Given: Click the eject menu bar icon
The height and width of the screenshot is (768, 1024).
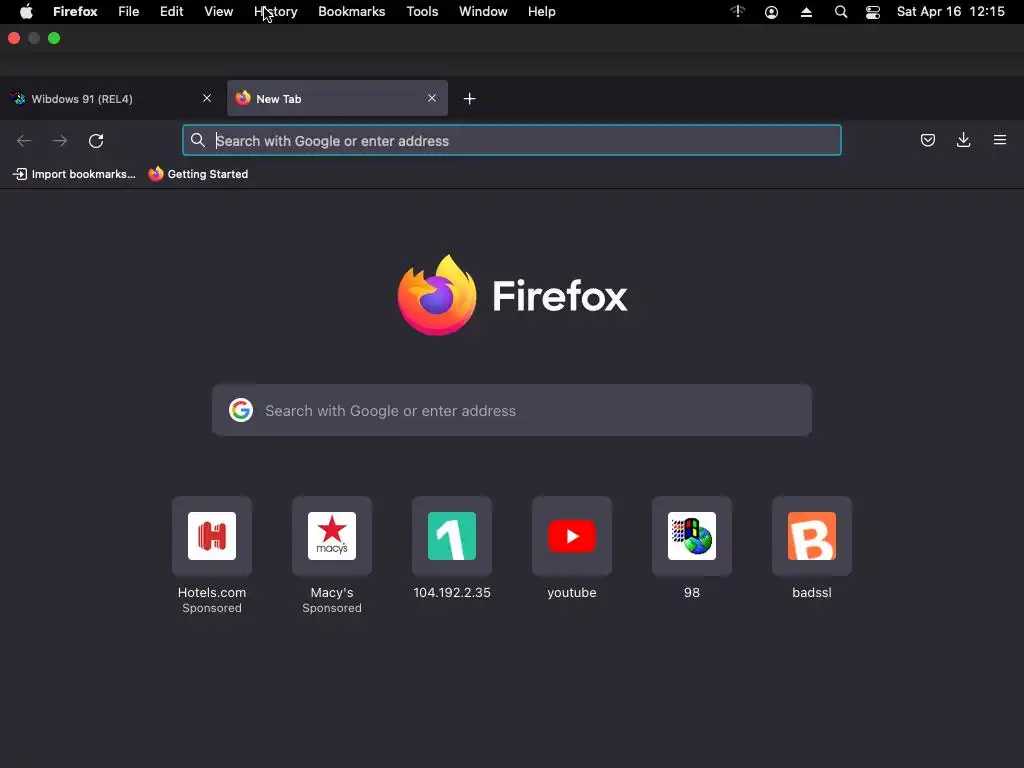Looking at the screenshot, I should coord(807,12).
